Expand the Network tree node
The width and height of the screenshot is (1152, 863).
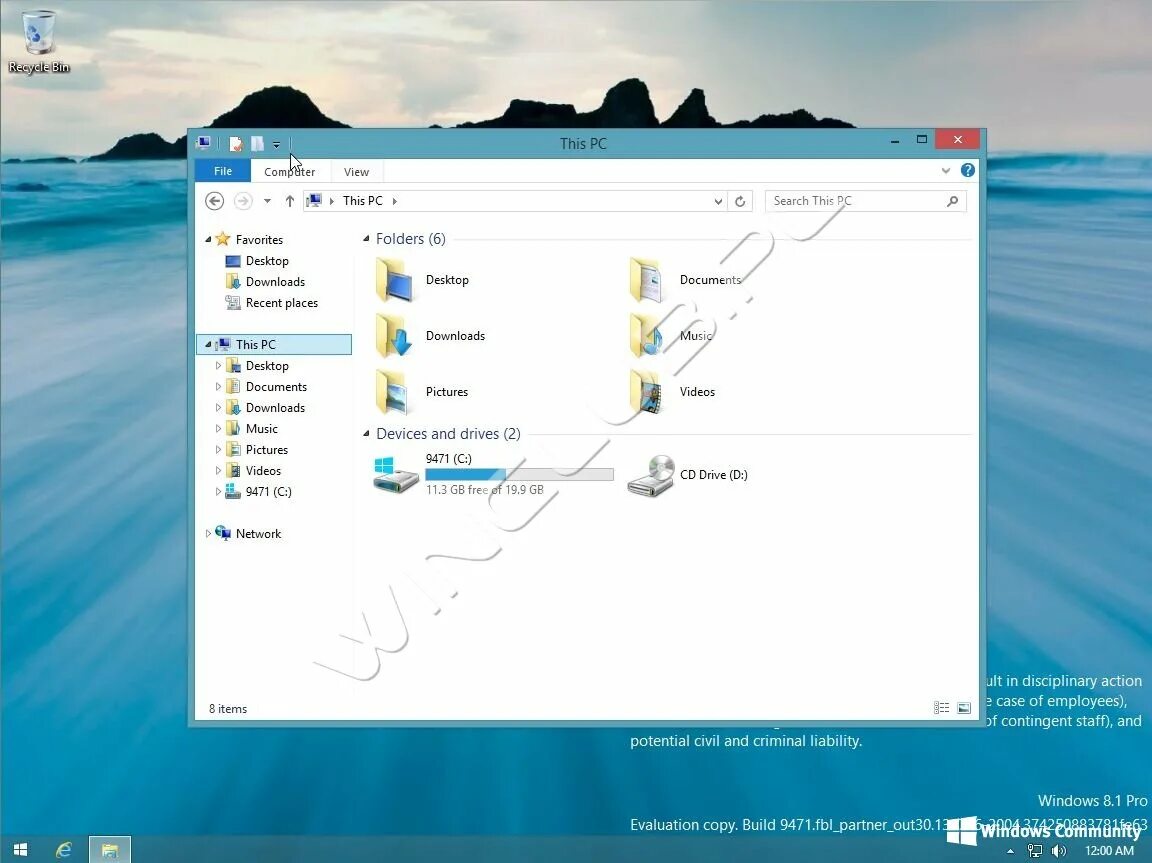click(x=208, y=534)
